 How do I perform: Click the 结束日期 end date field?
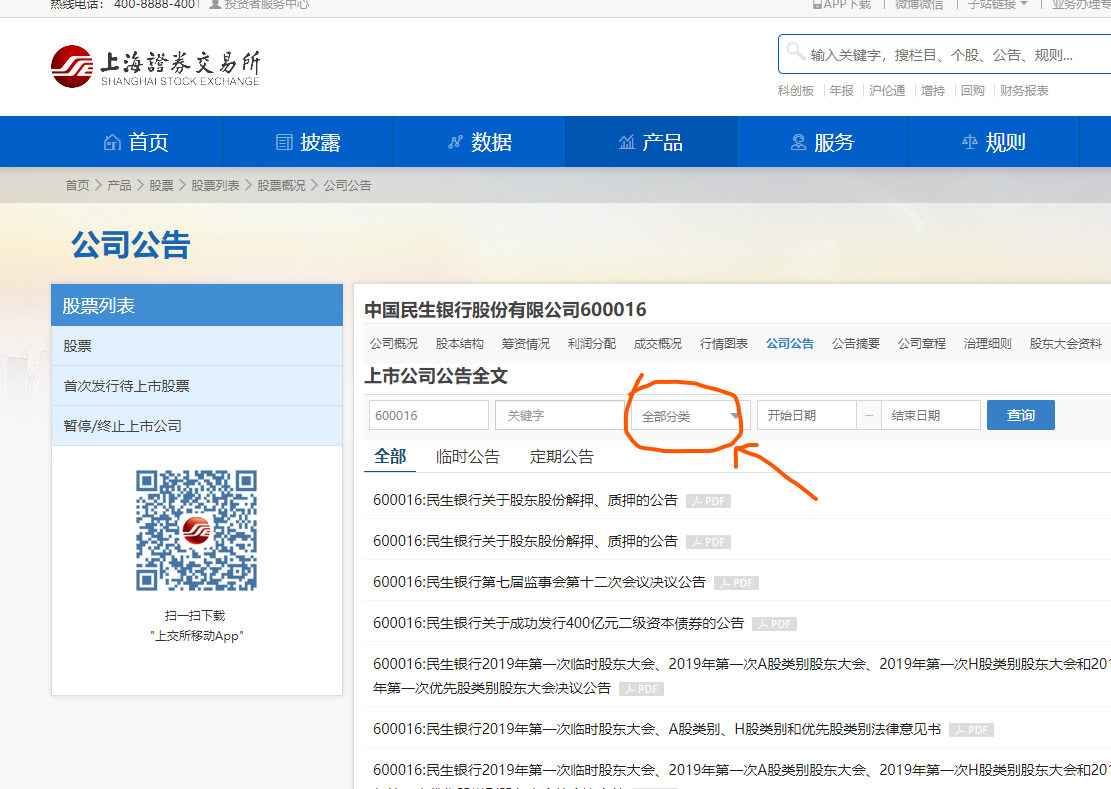click(931, 416)
